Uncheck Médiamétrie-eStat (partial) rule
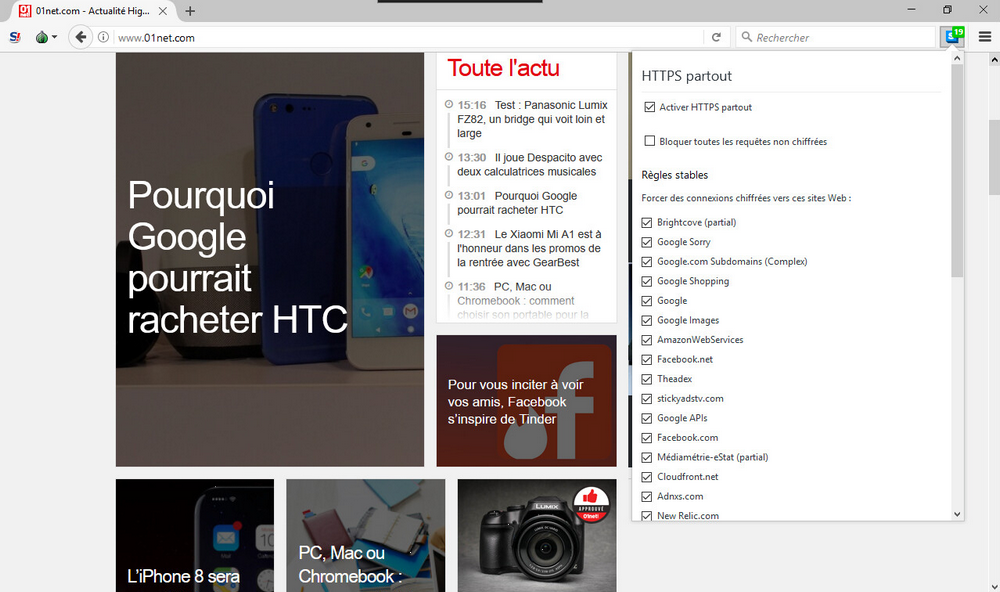1000x592 pixels. (x=647, y=457)
